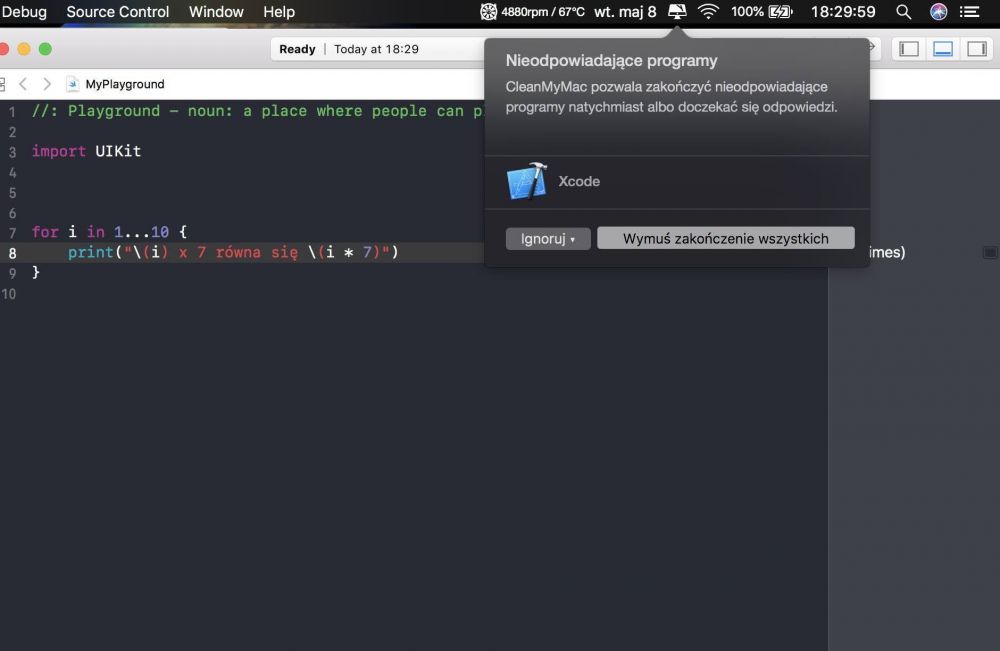Click the fan speed temperature menu bar icon
This screenshot has width=1000, height=651.
[x=532, y=11]
